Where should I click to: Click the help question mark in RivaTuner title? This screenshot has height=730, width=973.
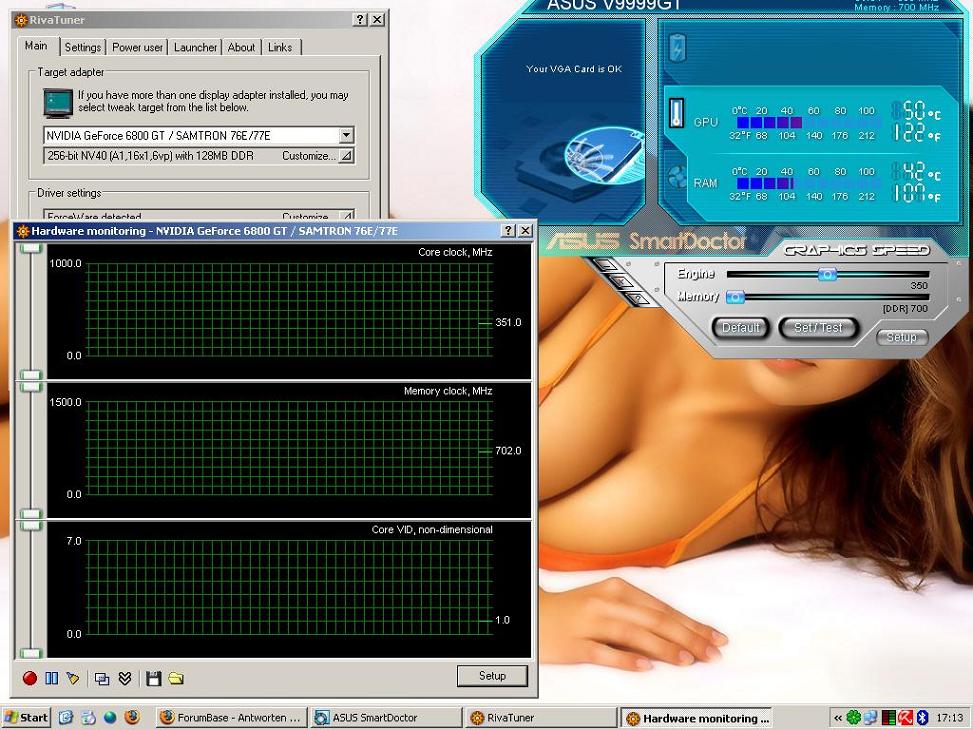[360, 19]
